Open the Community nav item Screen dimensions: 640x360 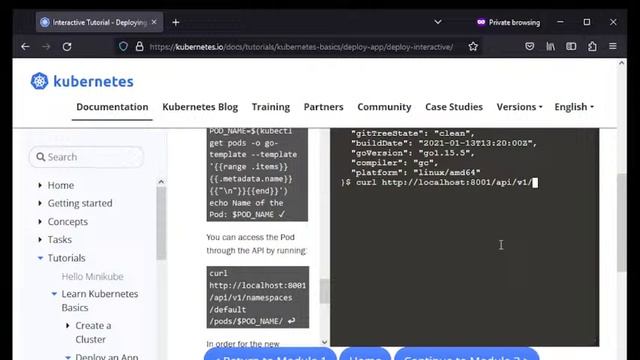[x=384, y=107]
